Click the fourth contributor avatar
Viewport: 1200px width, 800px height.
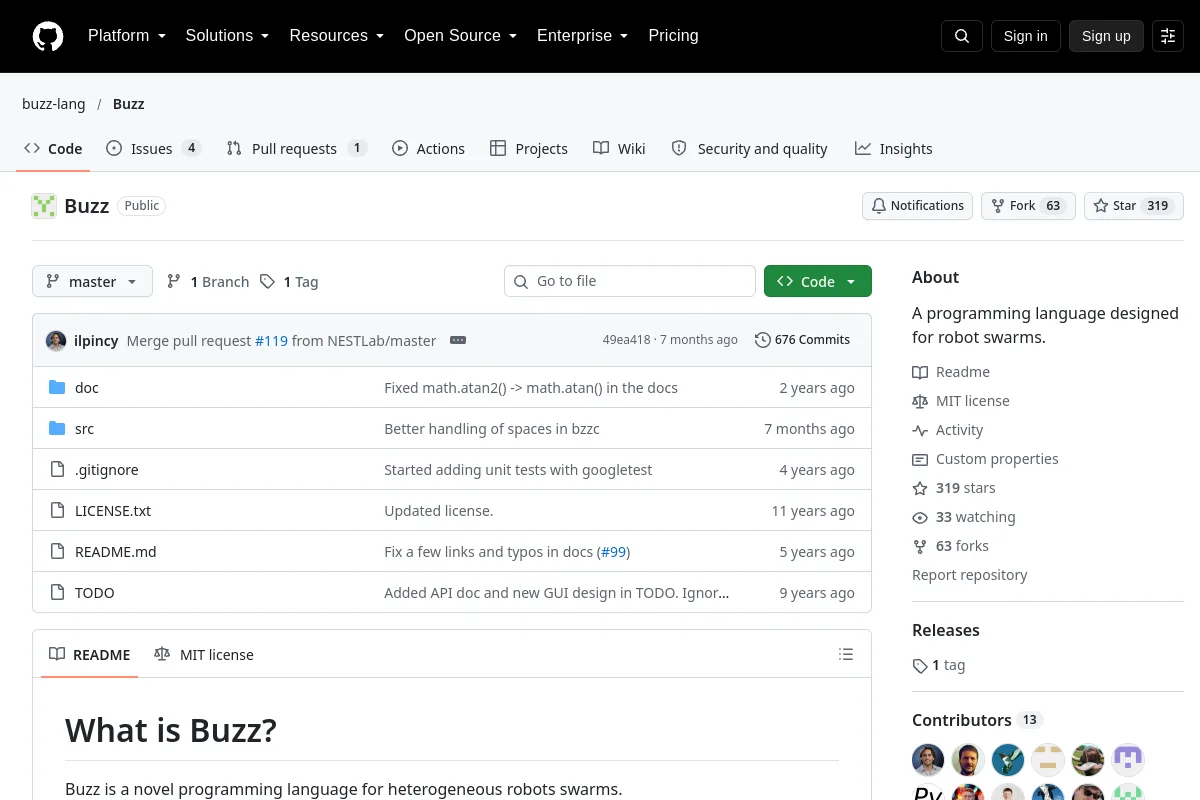(x=1048, y=760)
